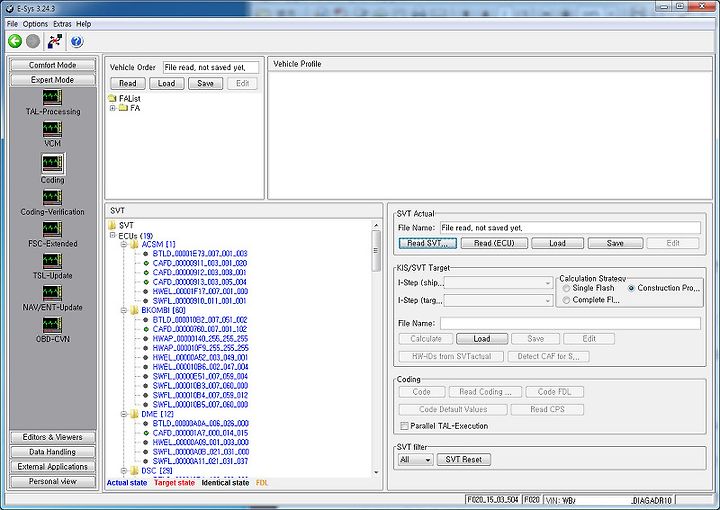Collapse the ECUs (19) tree node
This screenshot has width=720, height=510.
pyautogui.click(x=112, y=235)
